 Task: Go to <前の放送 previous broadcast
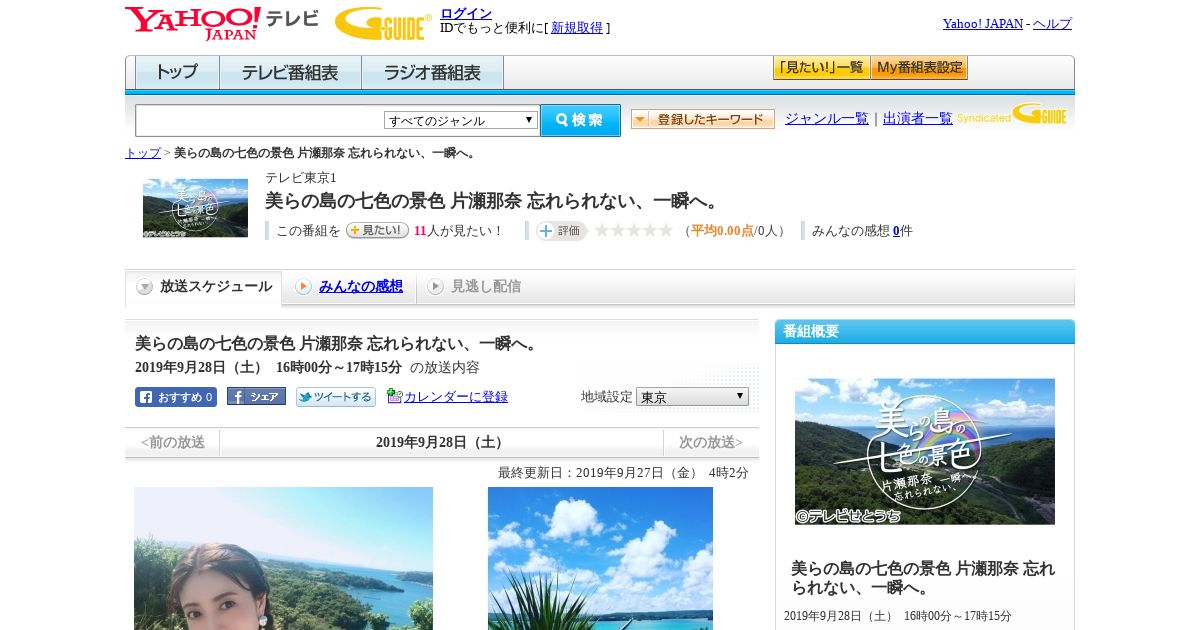[173, 442]
